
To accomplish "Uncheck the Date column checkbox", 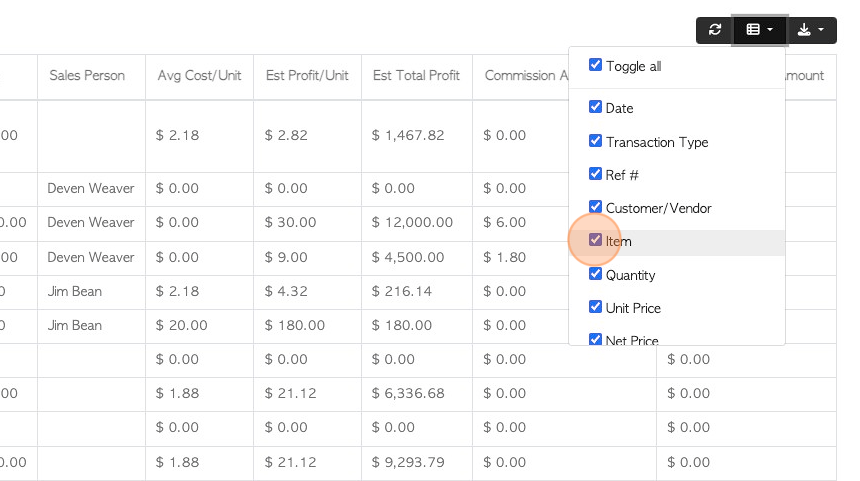I will pos(595,106).
